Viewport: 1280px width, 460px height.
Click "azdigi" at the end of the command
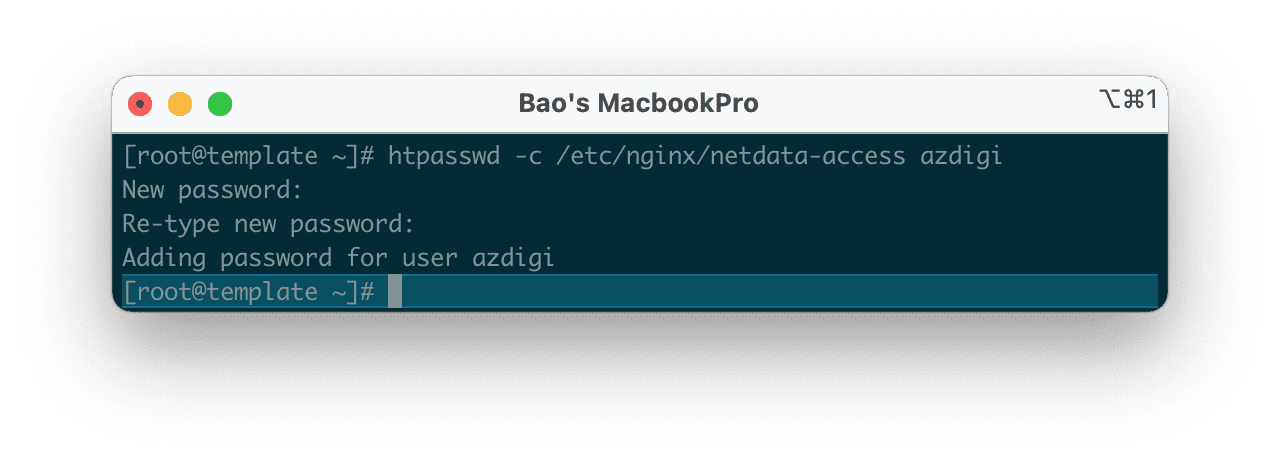[961, 156]
